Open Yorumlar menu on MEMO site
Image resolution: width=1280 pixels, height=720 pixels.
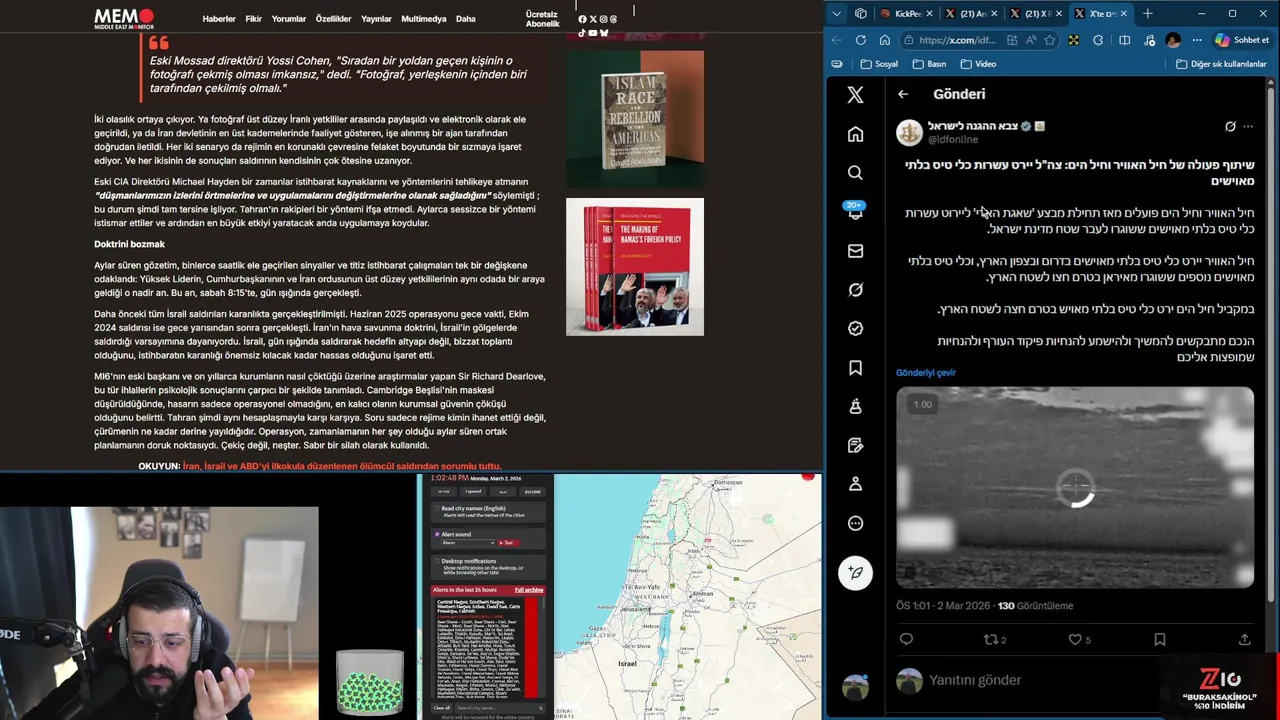(289, 19)
